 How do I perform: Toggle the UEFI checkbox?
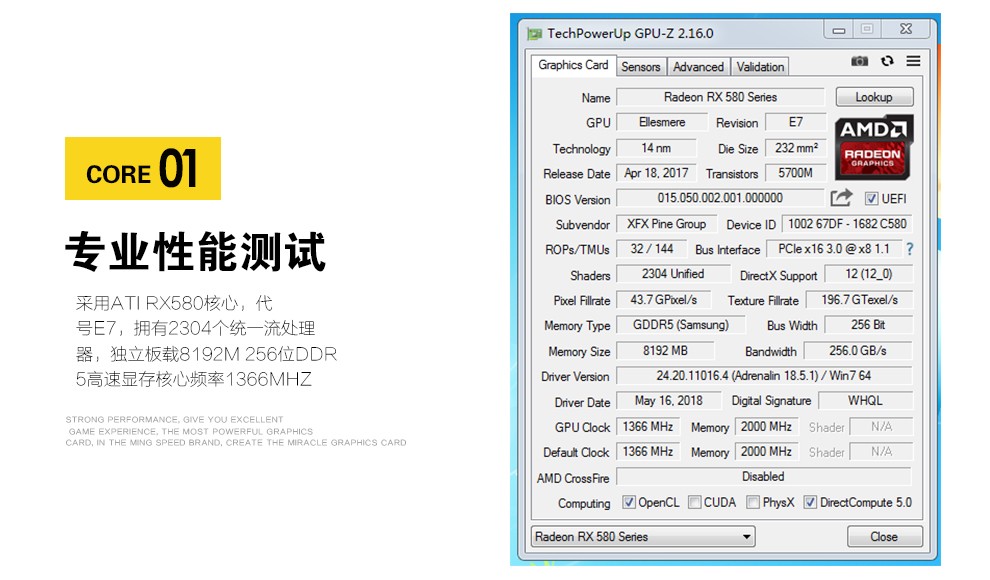(871, 199)
